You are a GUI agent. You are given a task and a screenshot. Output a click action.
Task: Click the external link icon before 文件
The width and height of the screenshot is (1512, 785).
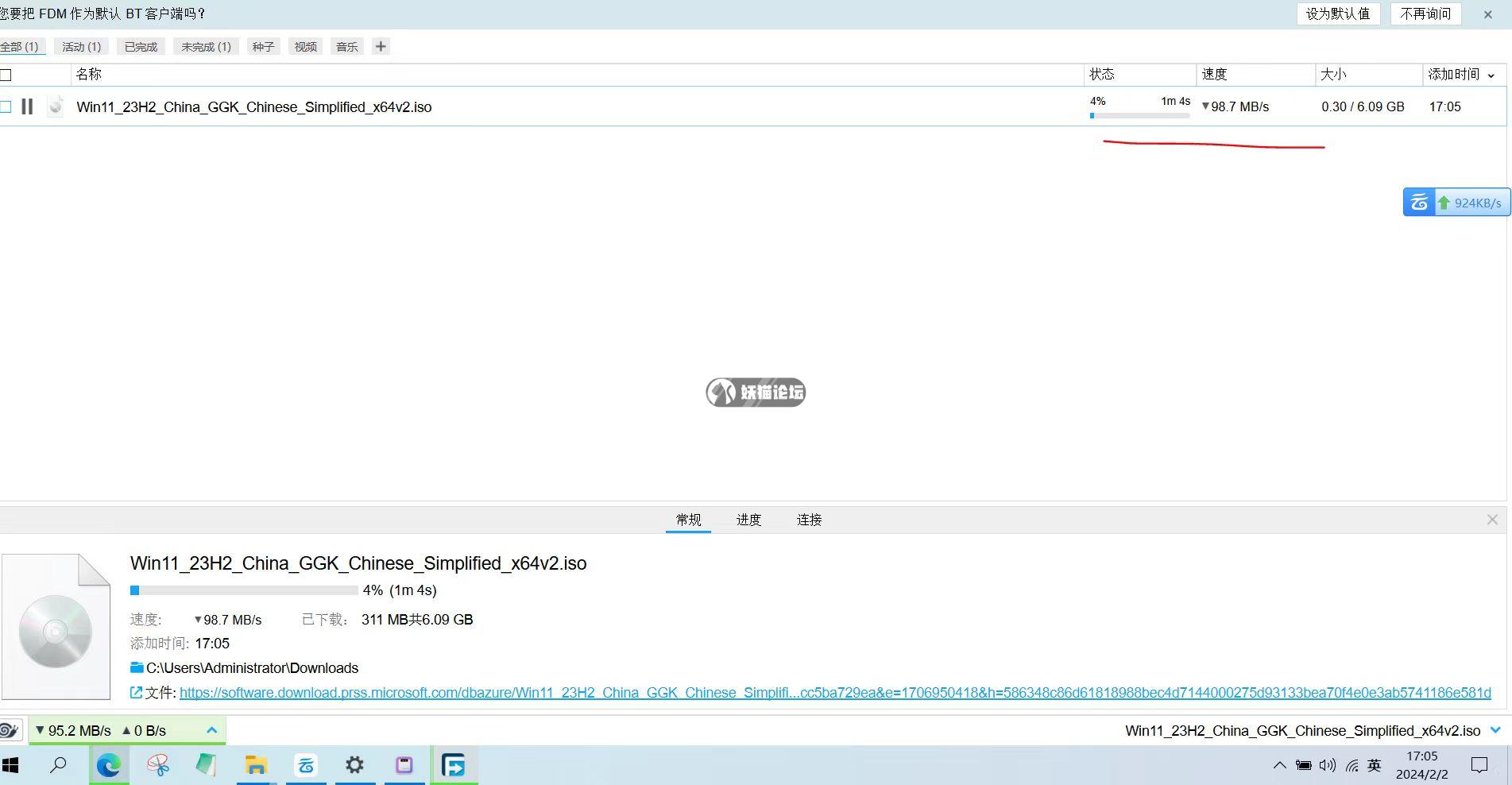(136, 693)
